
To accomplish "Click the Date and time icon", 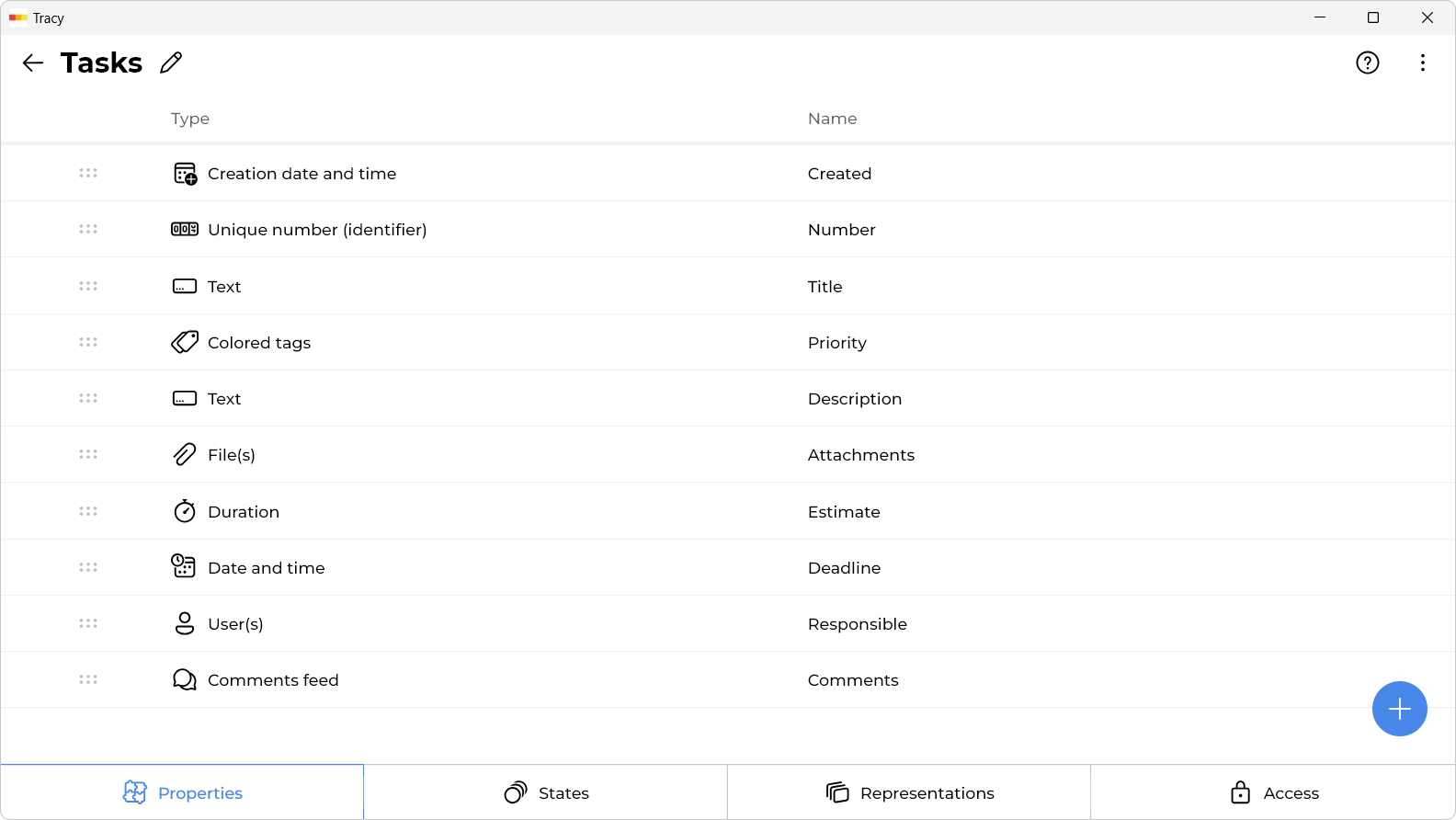I will (184, 566).
